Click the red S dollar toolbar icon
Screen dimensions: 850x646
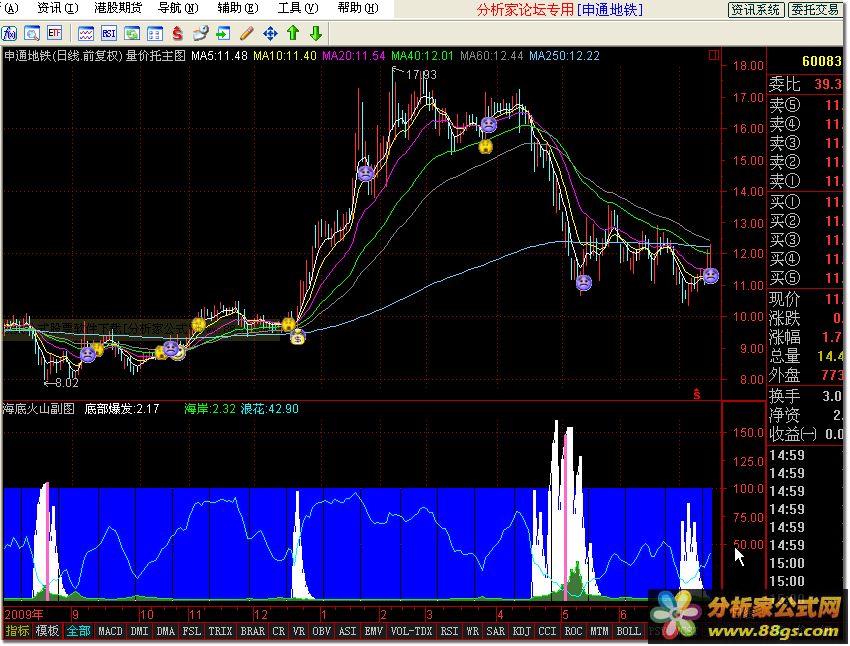point(177,34)
